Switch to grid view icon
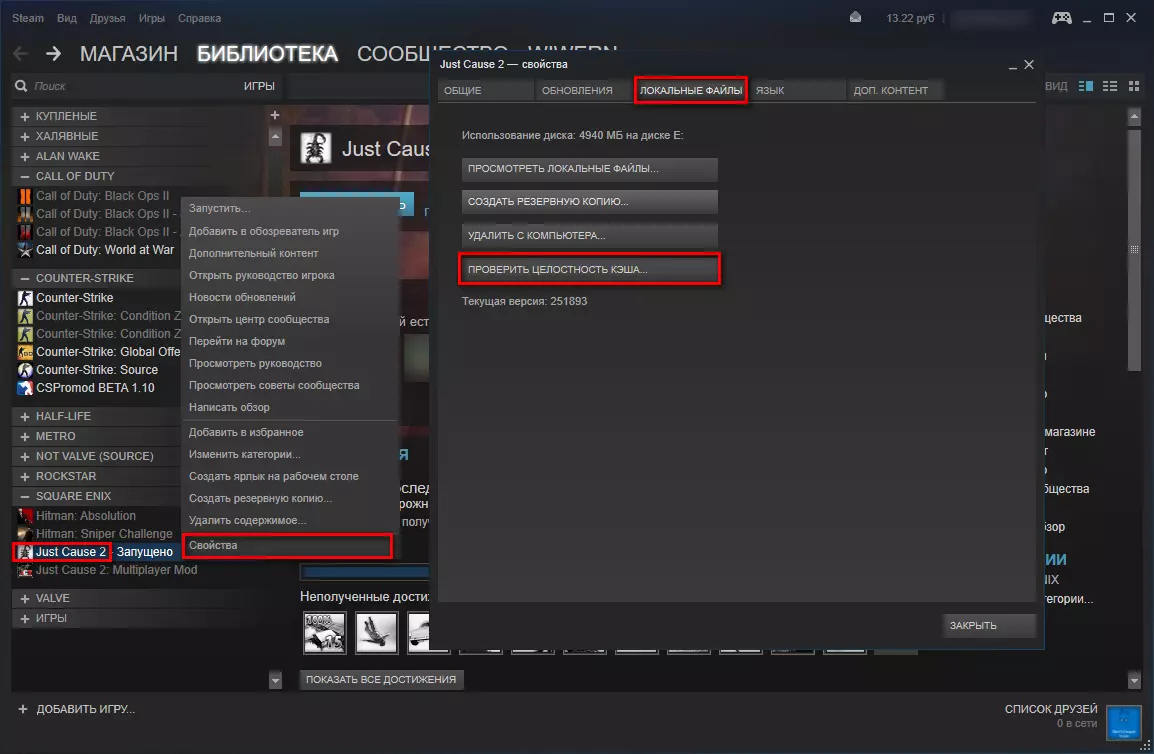The height and width of the screenshot is (754, 1154). [x=1134, y=86]
